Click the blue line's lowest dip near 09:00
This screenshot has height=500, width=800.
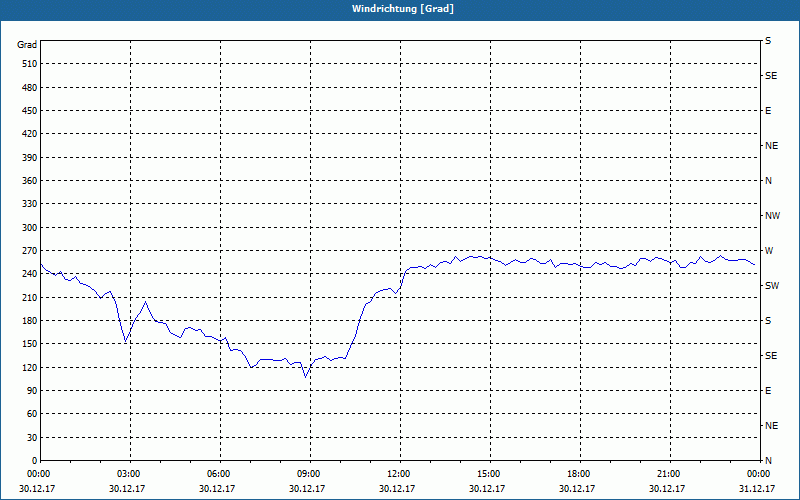point(306,377)
